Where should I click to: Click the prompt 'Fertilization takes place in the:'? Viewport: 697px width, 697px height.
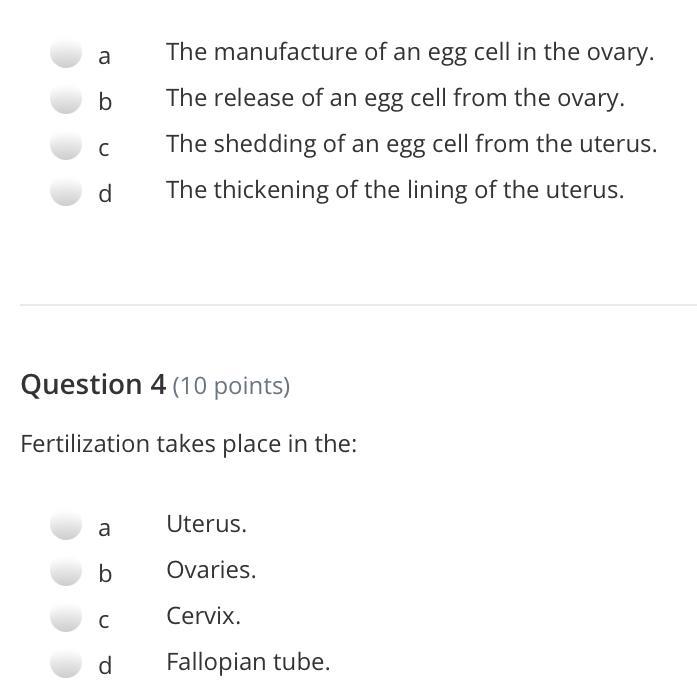(x=188, y=443)
